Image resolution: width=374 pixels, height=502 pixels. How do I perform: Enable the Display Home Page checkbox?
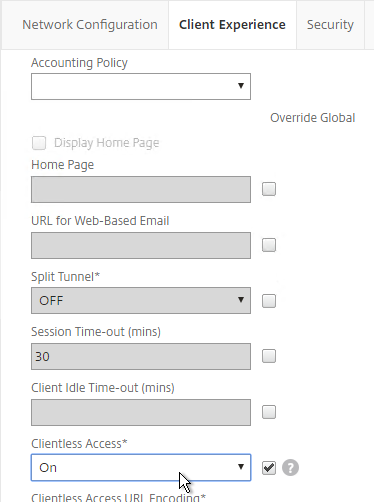tap(39, 143)
